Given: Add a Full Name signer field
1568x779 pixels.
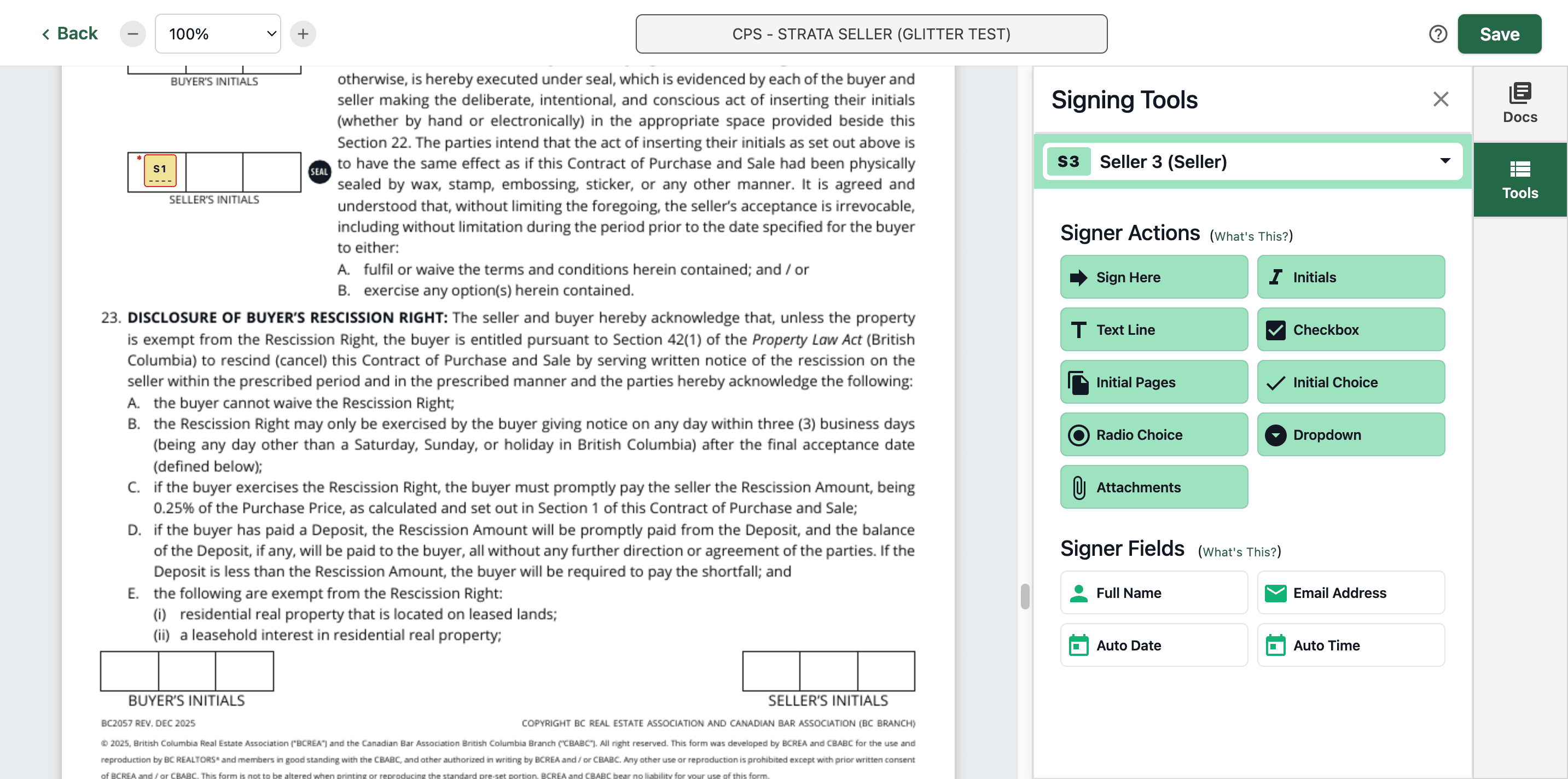Looking at the screenshot, I should click(x=1154, y=593).
